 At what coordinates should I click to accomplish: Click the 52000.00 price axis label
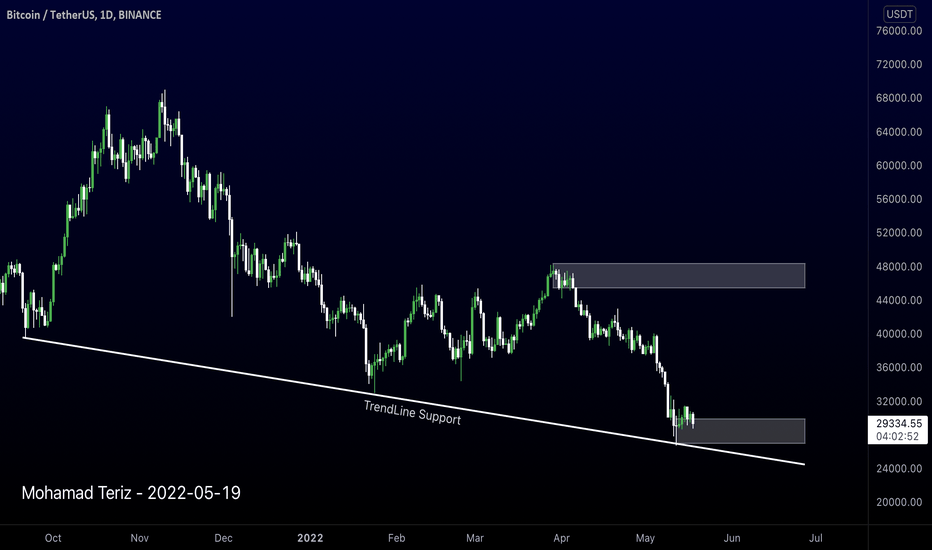point(899,232)
